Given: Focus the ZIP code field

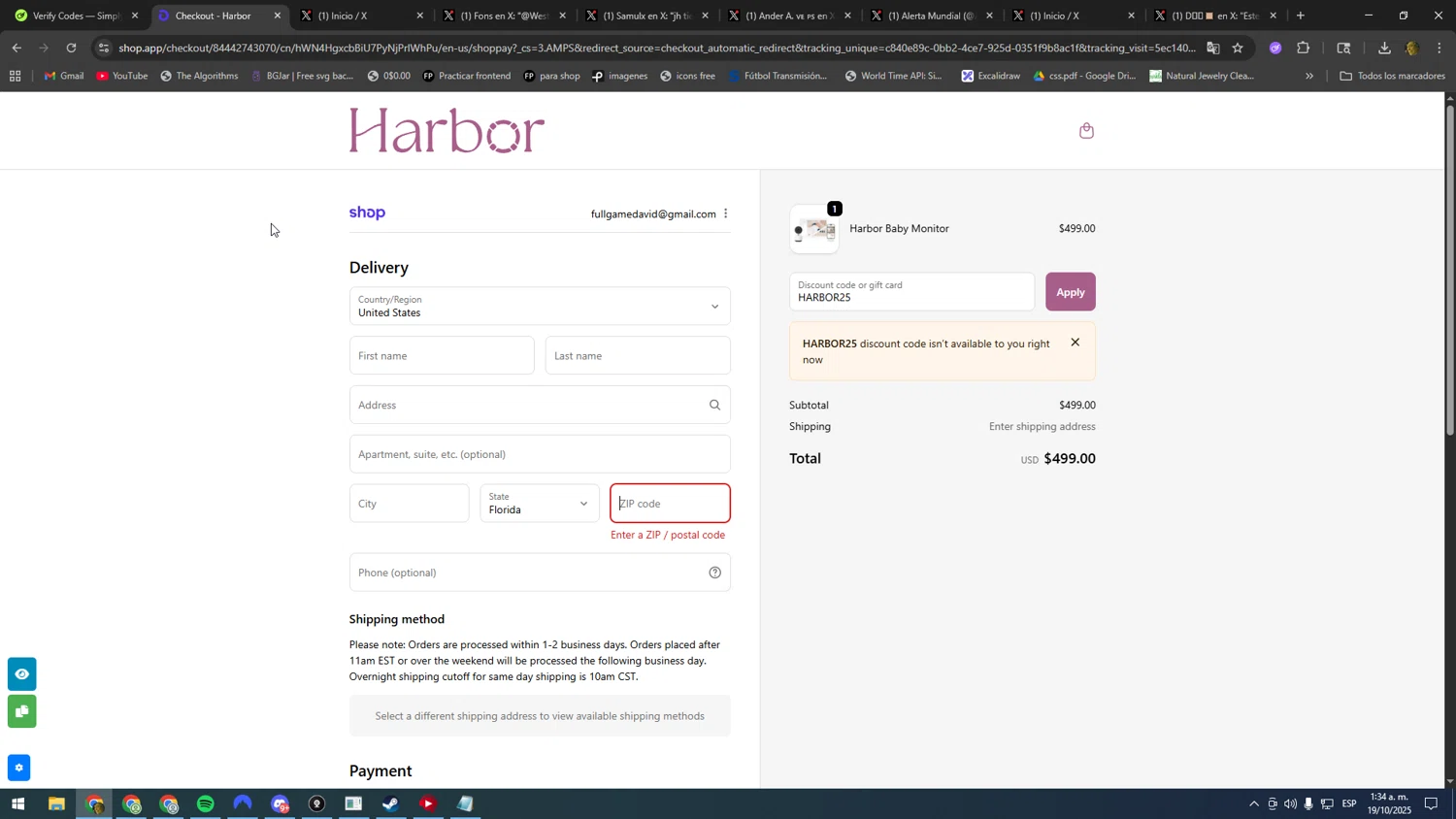Looking at the screenshot, I should pos(670,503).
